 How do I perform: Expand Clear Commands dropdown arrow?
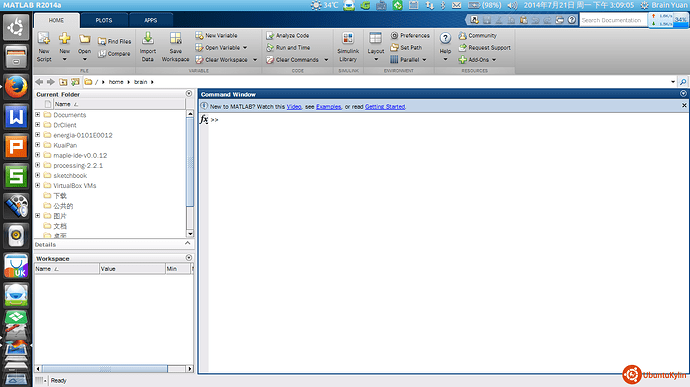(326, 60)
